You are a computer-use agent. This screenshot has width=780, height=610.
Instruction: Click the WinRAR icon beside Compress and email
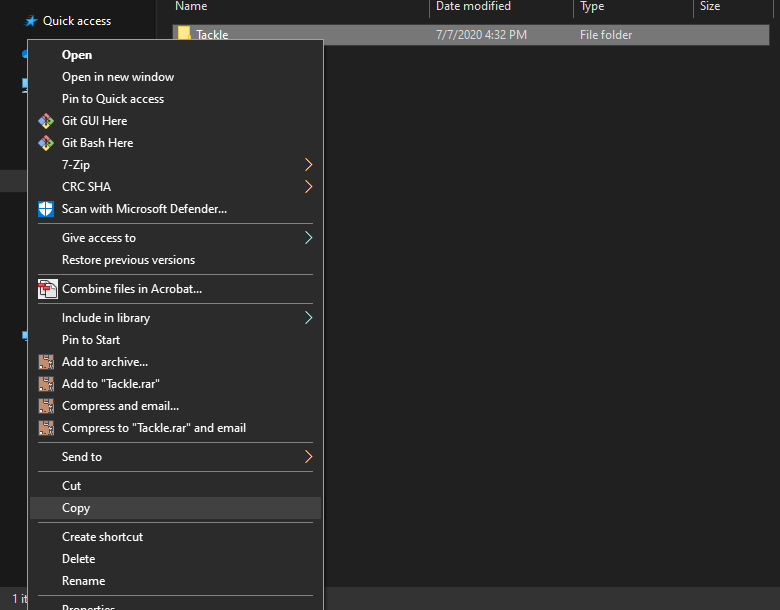[x=45, y=406]
